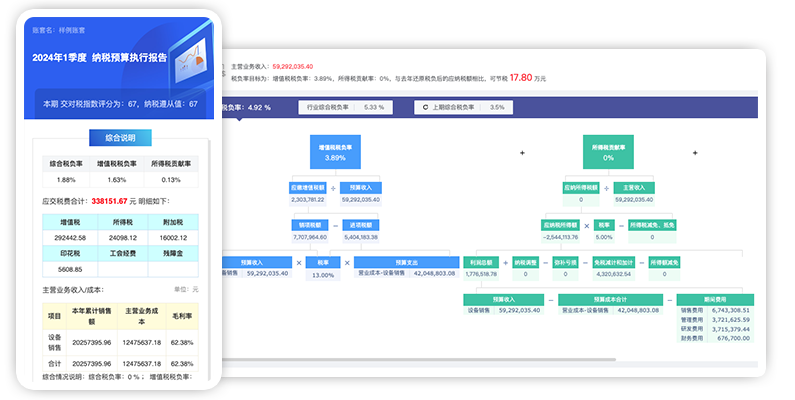
Task: Click the 销售费用 row 6,743,308.51
Action: point(715,310)
